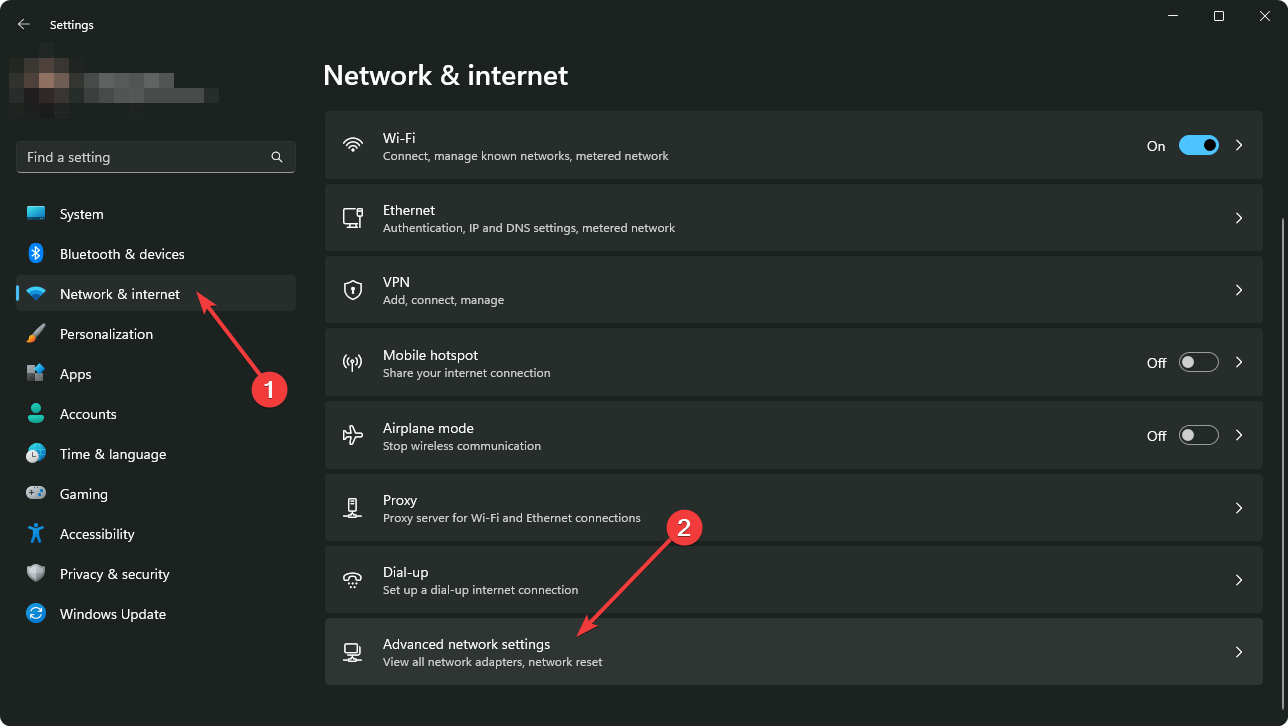The height and width of the screenshot is (726, 1288).
Task: Open the Dial-up row chevron
Action: point(1239,580)
